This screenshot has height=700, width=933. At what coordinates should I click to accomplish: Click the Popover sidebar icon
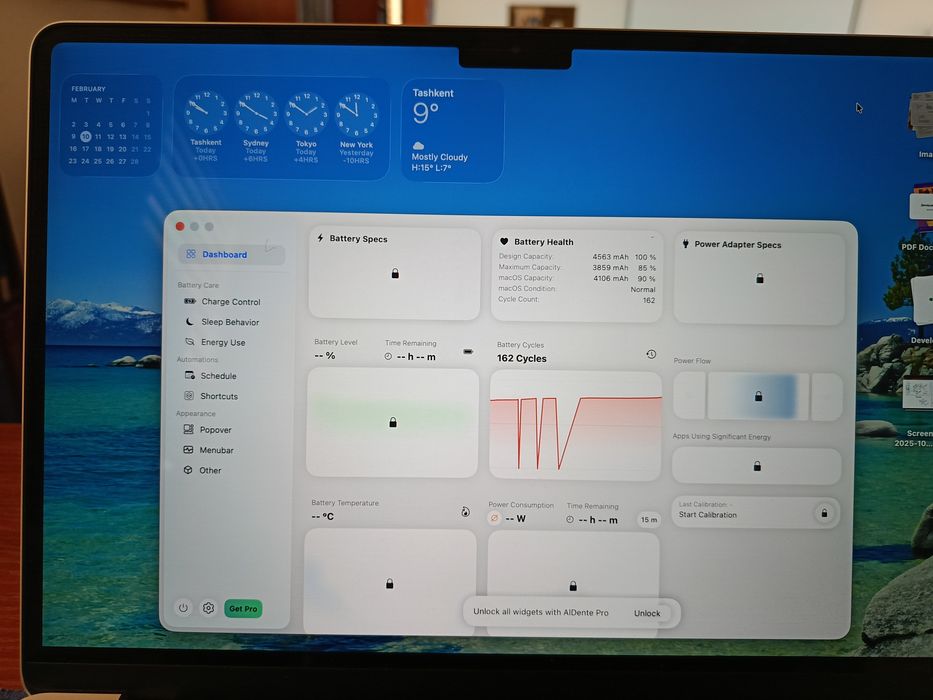189,429
